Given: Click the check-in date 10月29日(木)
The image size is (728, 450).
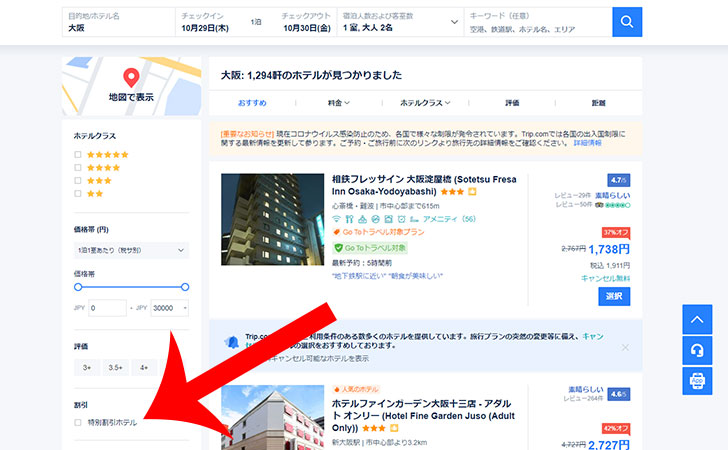Looking at the screenshot, I should pos(205,28).
